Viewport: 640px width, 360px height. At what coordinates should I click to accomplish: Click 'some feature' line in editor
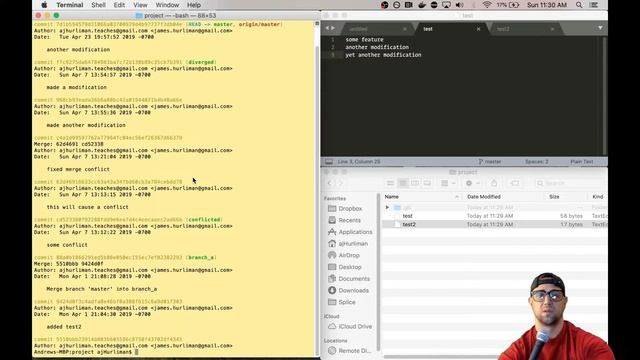point(364,40)
